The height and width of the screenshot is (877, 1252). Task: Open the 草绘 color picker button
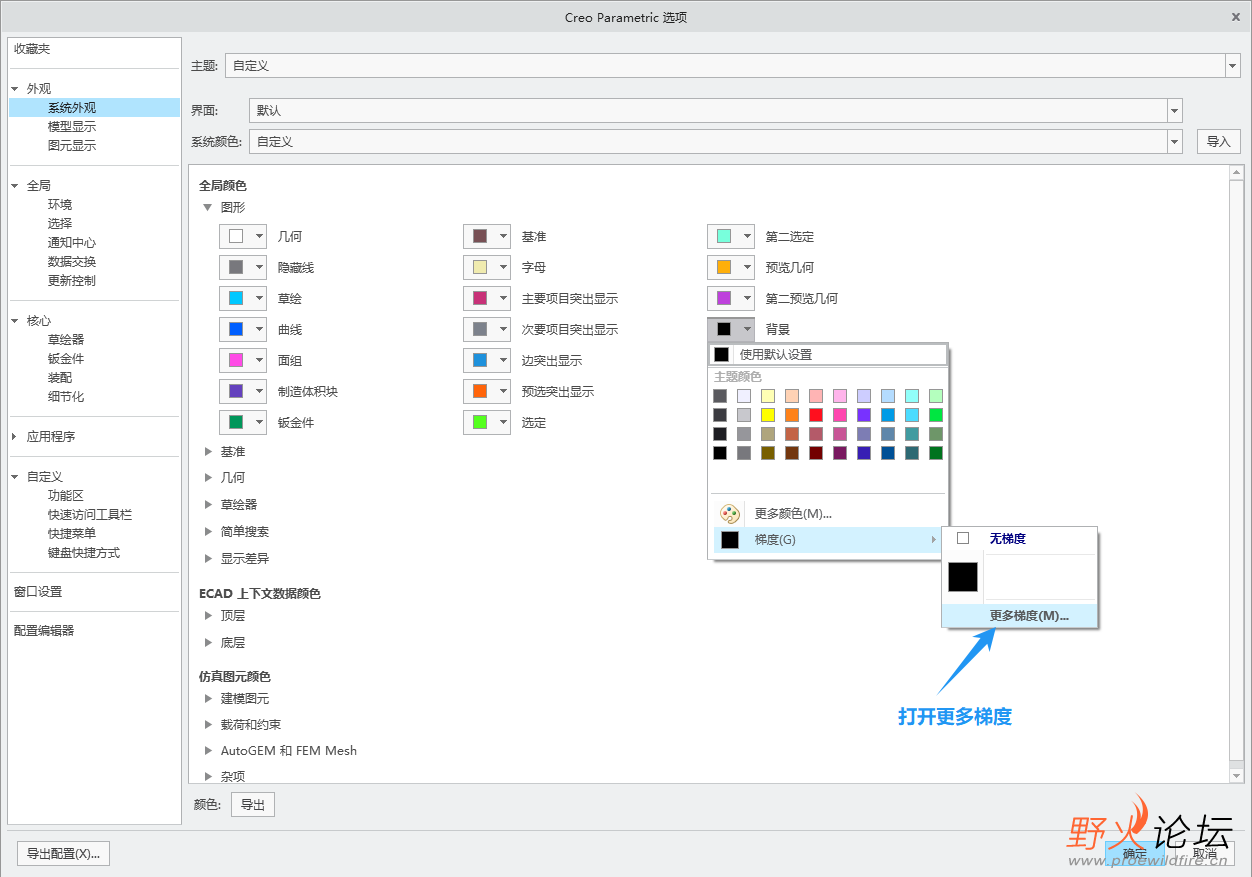click(x=243, y=299)
